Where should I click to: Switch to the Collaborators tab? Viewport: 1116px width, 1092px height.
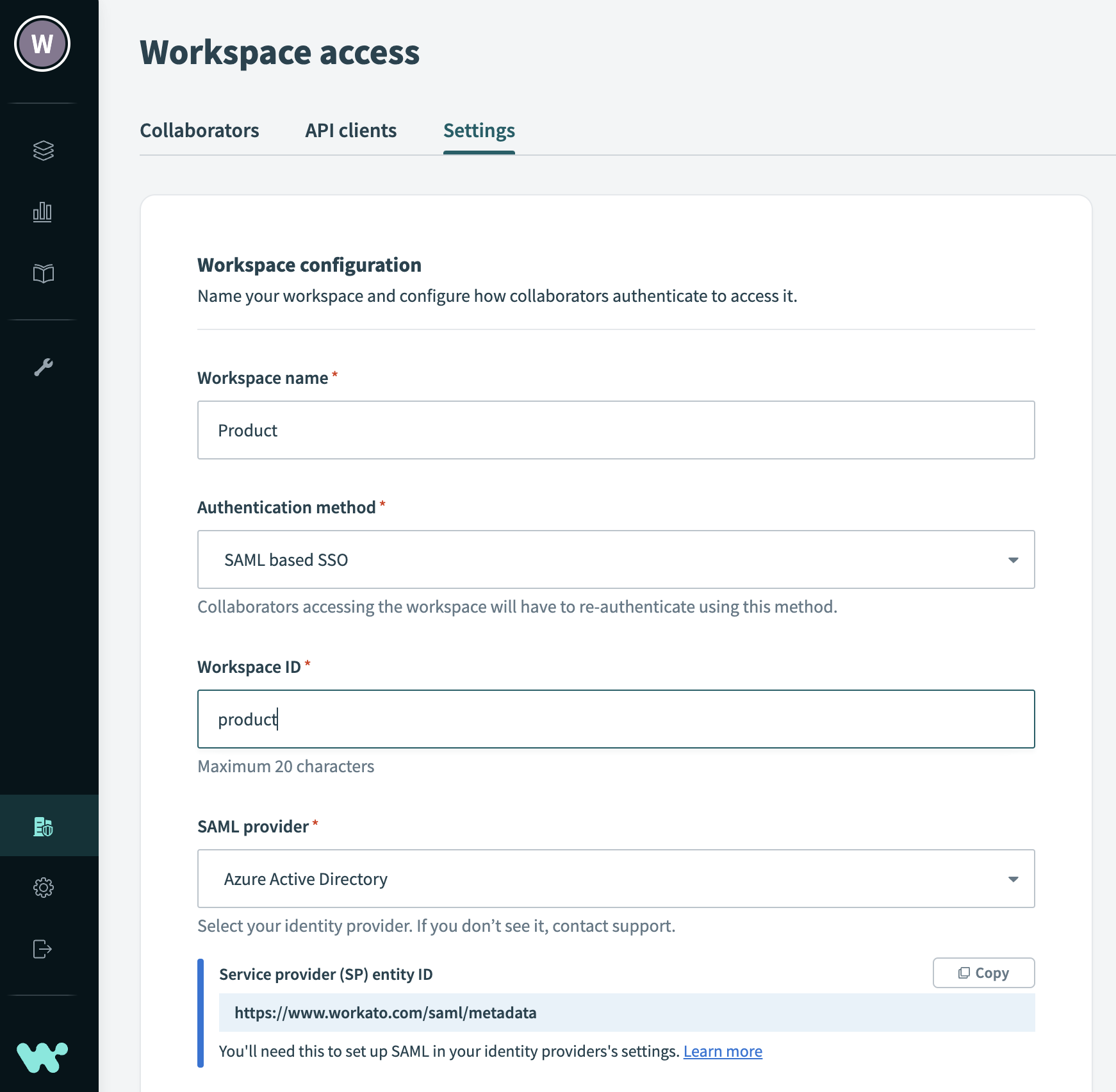tap(199, 131)
